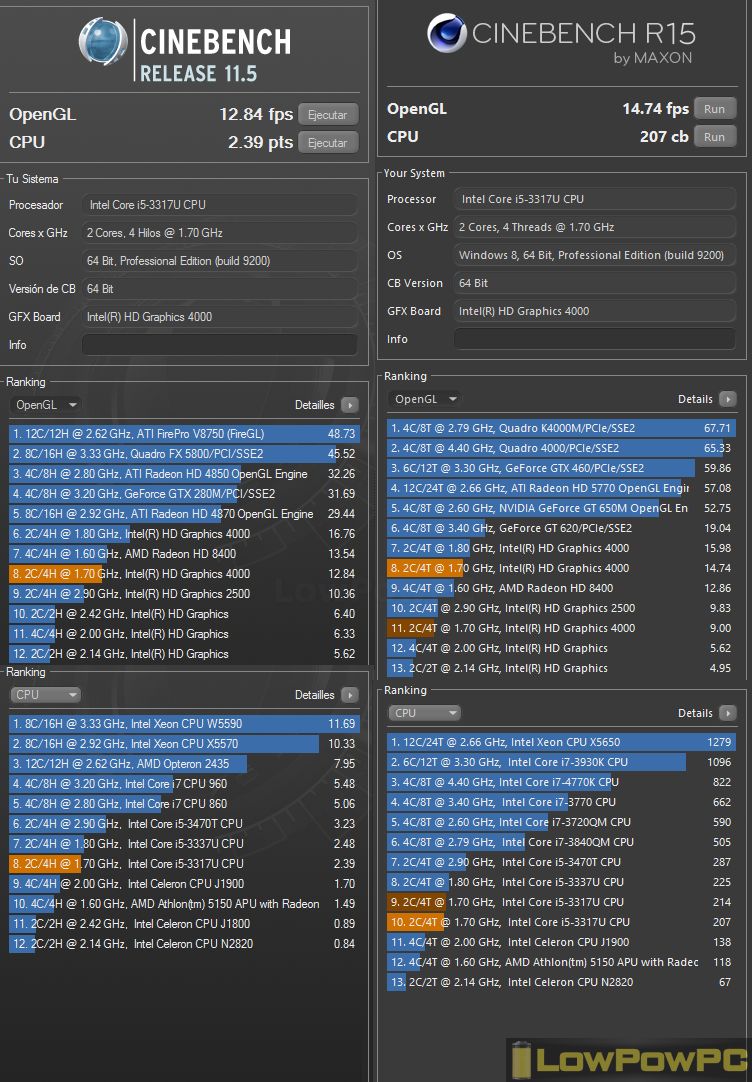
Task: Run OpenGL test with Ejecutar in Cinebench 11.5
Action: pos(328,115)
